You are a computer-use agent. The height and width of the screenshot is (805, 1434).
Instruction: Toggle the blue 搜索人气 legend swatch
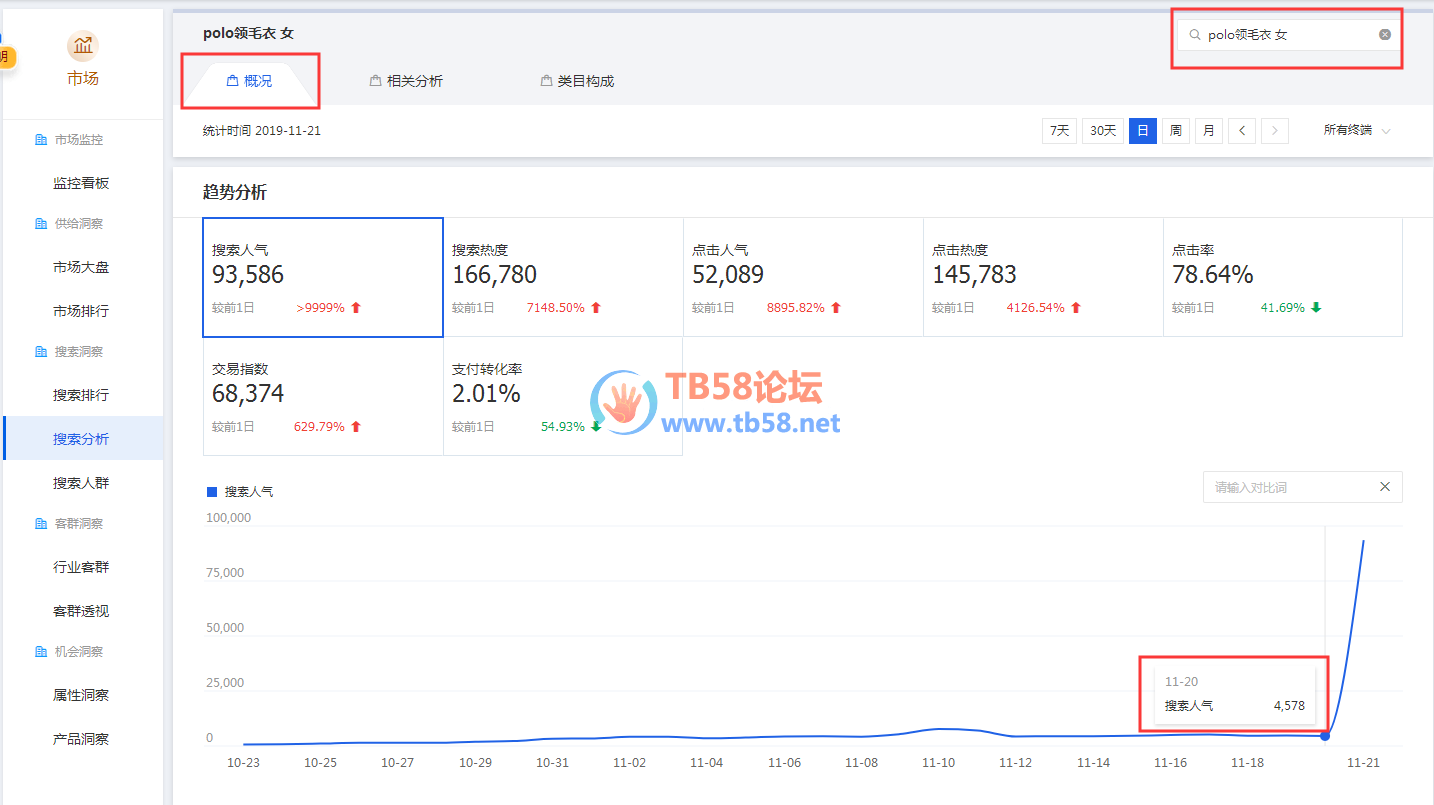click(x=212, y=492)
